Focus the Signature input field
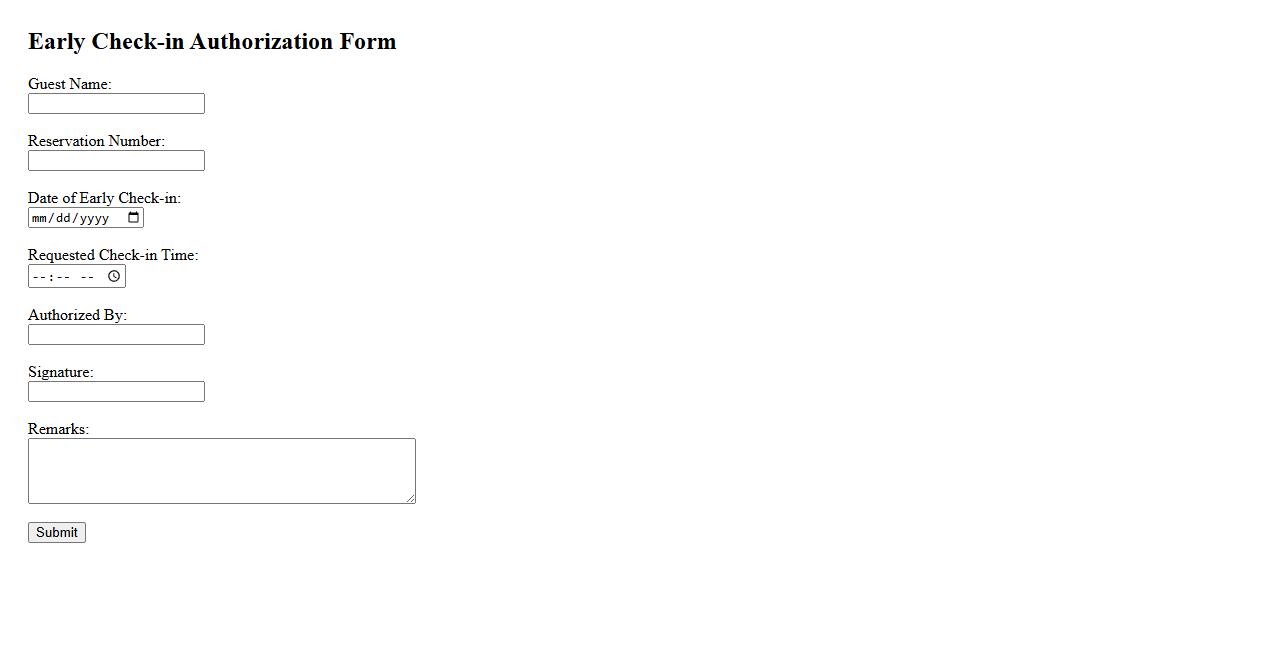 [116, 392]
